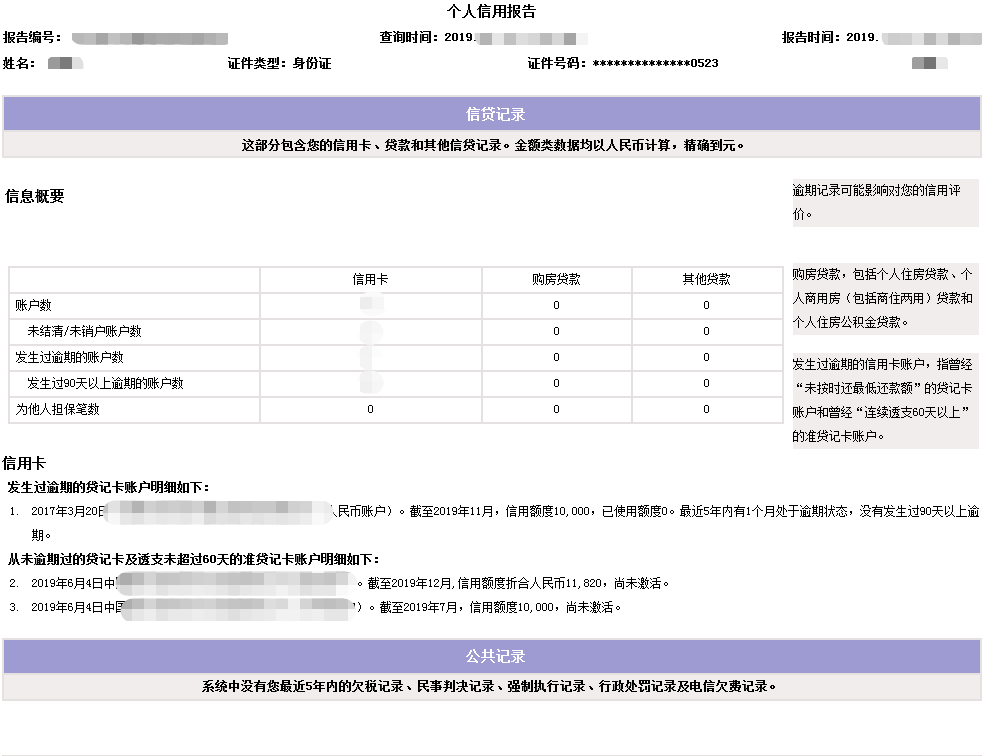Screen dimensions: 982x756
Task: Click the 证件类型 身份证 field
Action: point(279,63)
